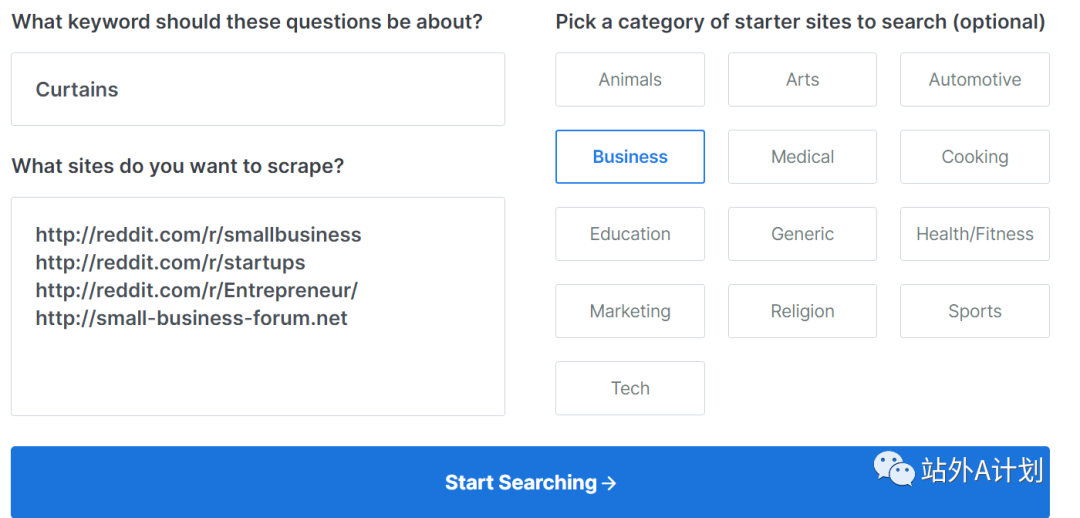Click the reddit.com/r/smallbusiness URL line
This screenshot has height=518, width=1080.
click(x=198, y=235)
